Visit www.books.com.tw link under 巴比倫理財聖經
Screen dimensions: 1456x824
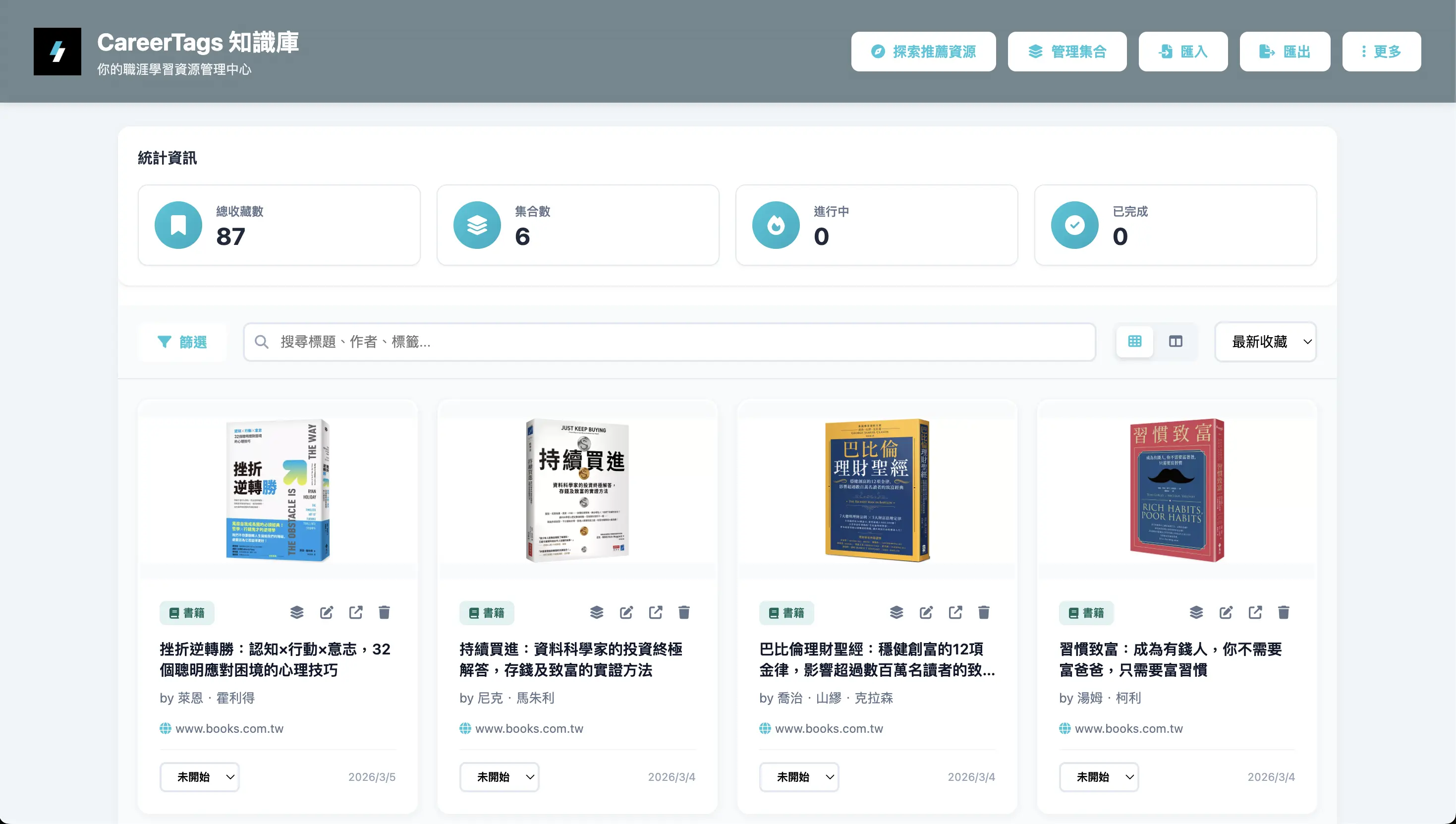point(829,729)
